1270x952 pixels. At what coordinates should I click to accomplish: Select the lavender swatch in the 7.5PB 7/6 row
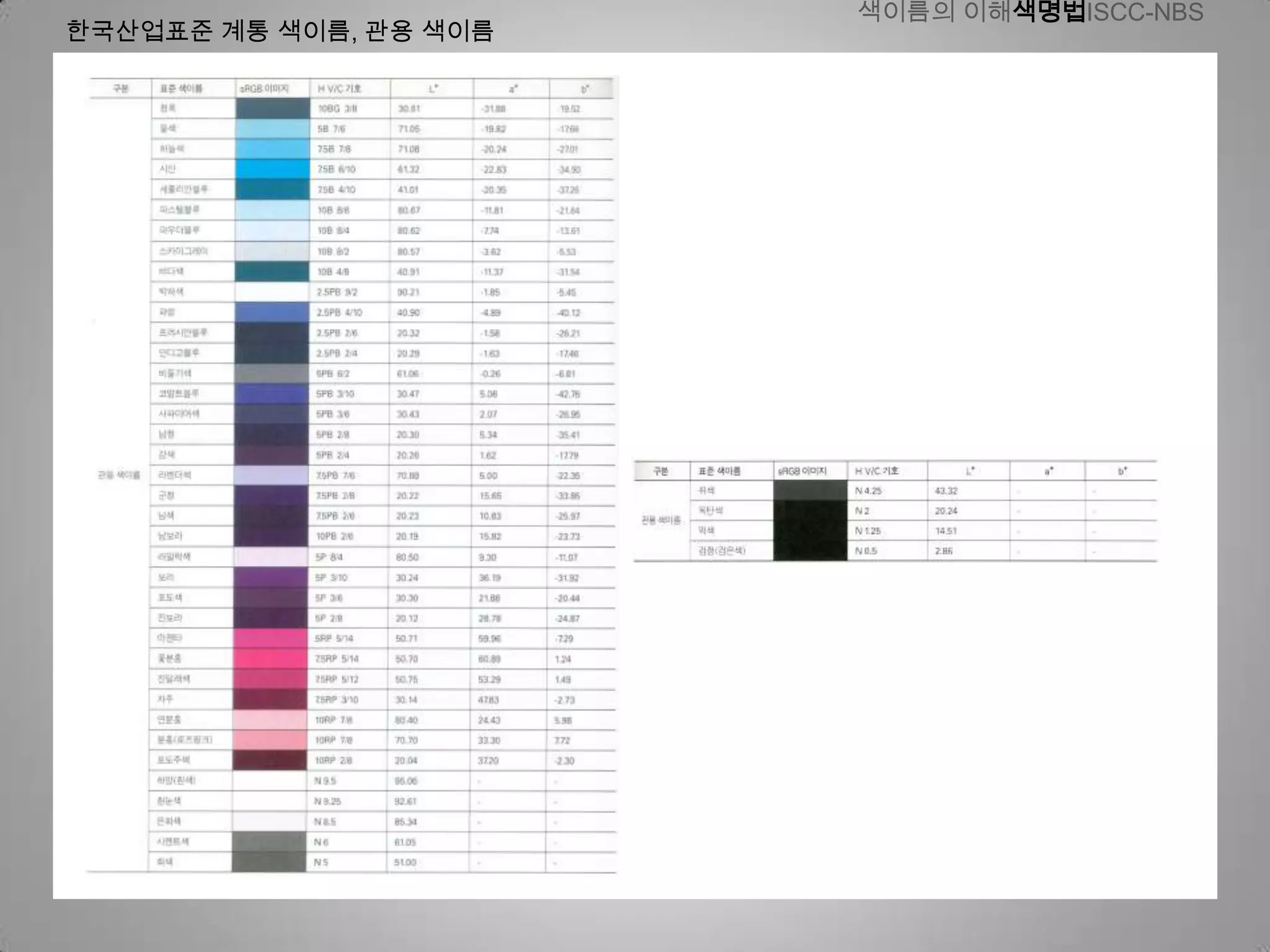click(272, 475)
